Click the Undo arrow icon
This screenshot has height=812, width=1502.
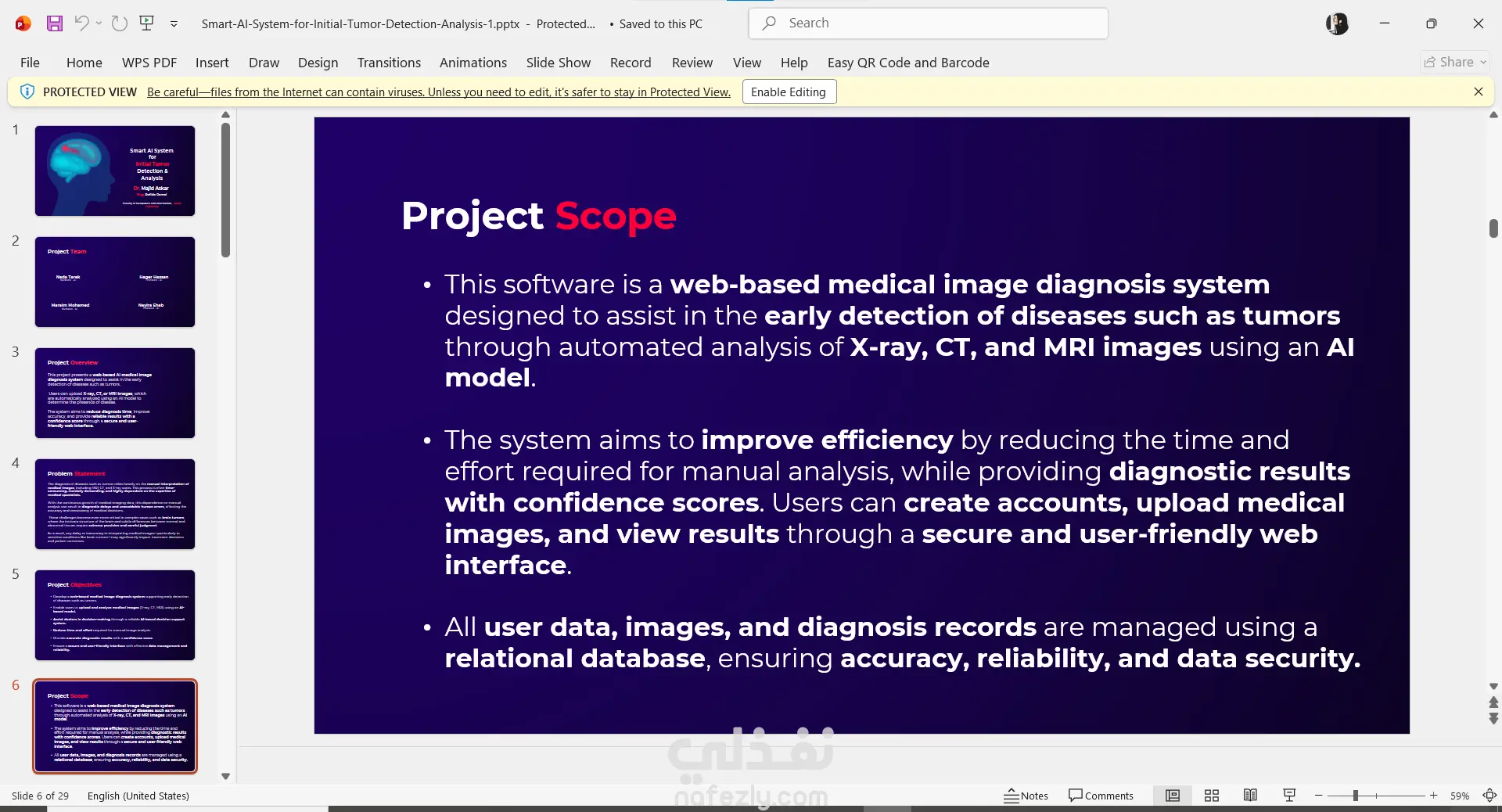81,23
